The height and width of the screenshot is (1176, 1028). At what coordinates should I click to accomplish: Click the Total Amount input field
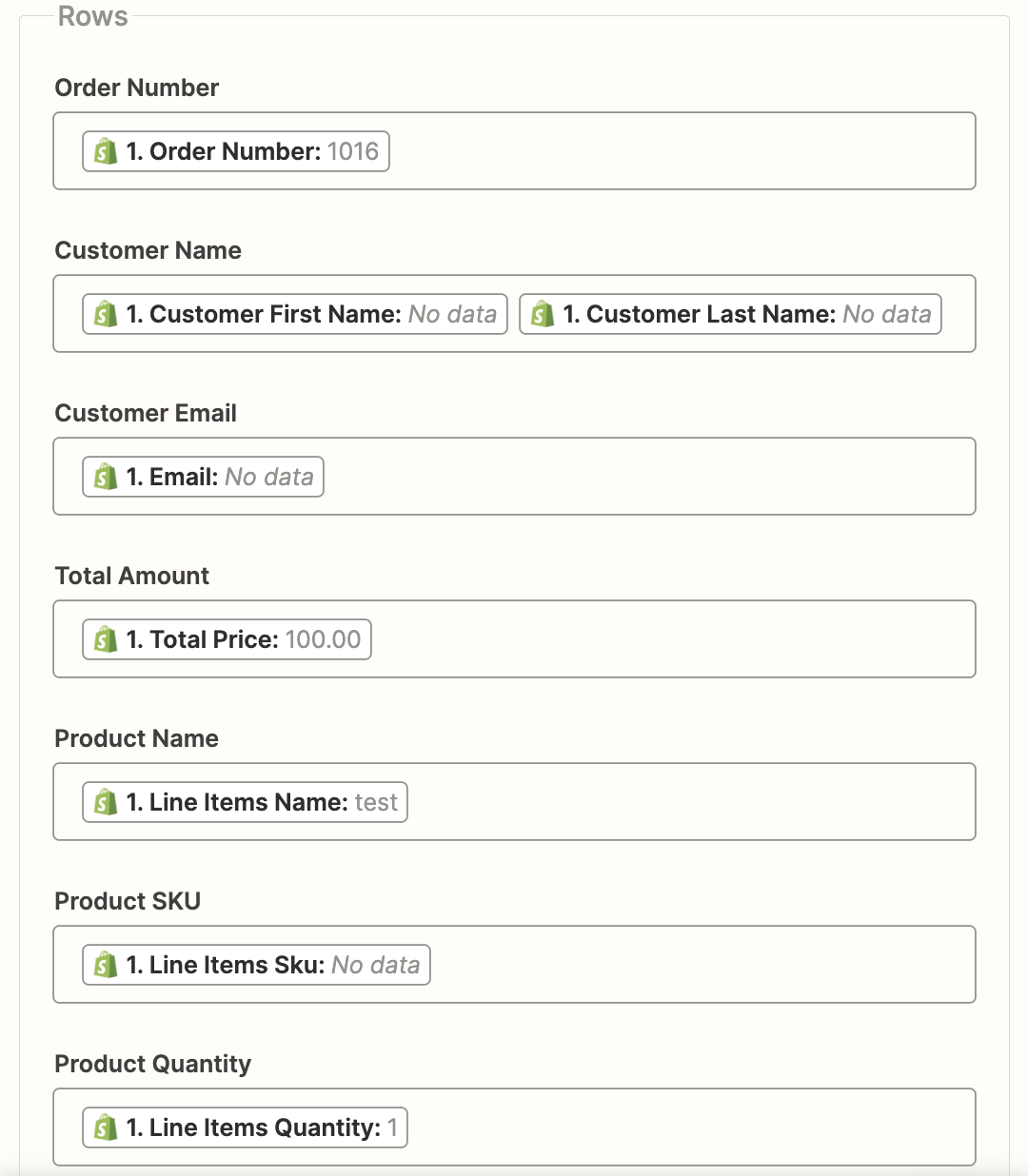point(666,638)
